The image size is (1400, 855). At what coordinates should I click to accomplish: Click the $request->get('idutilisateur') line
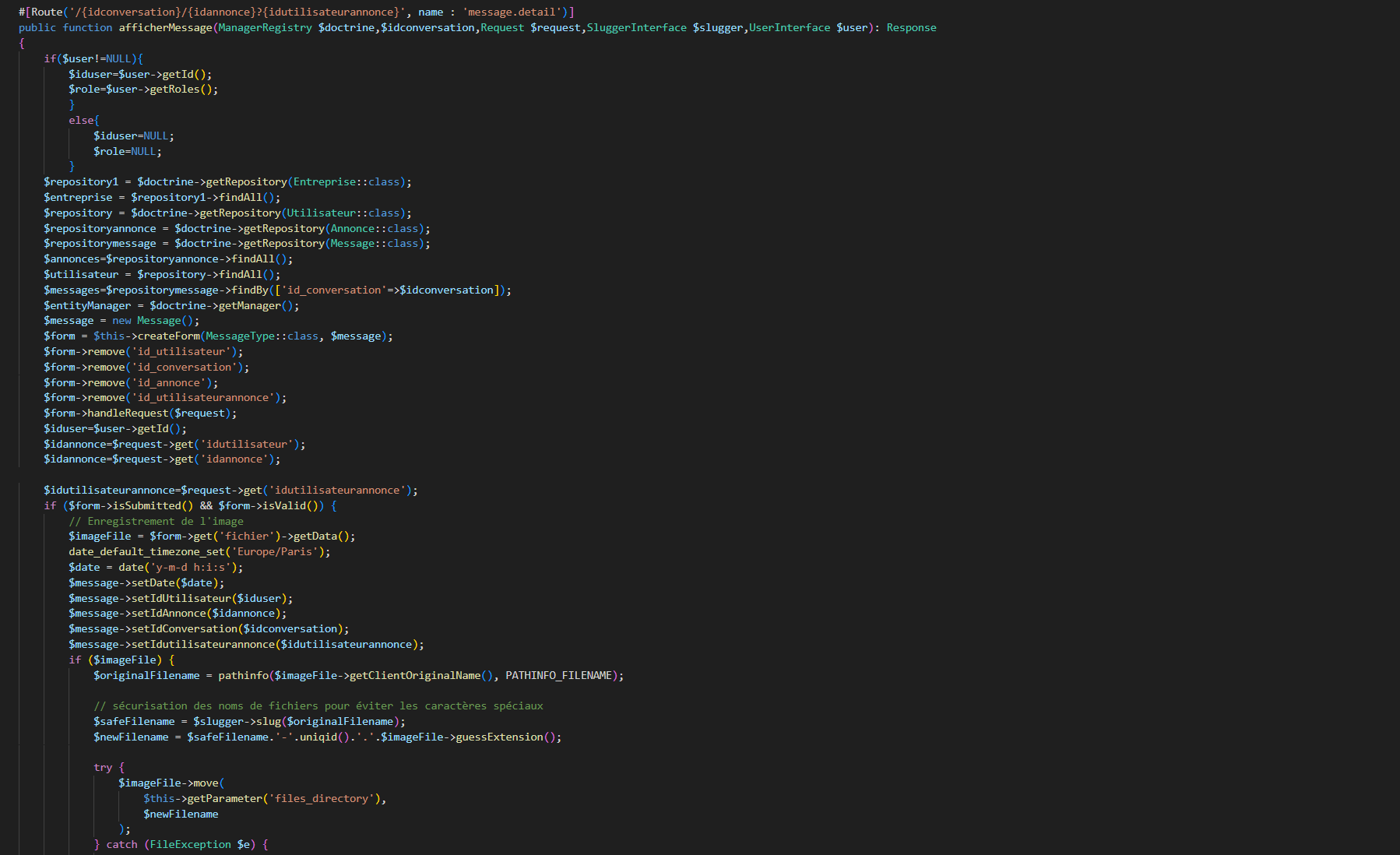[174, 444]
